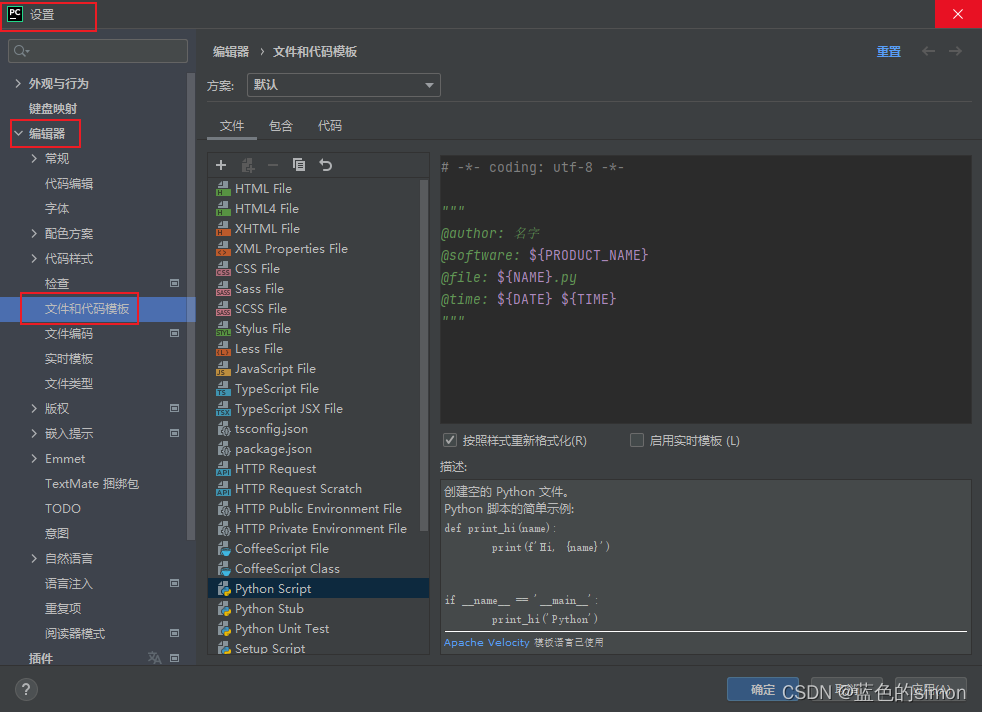Click project-level marker icon beside 文件编码
The image size is (982, 712).
click(175, 333)
